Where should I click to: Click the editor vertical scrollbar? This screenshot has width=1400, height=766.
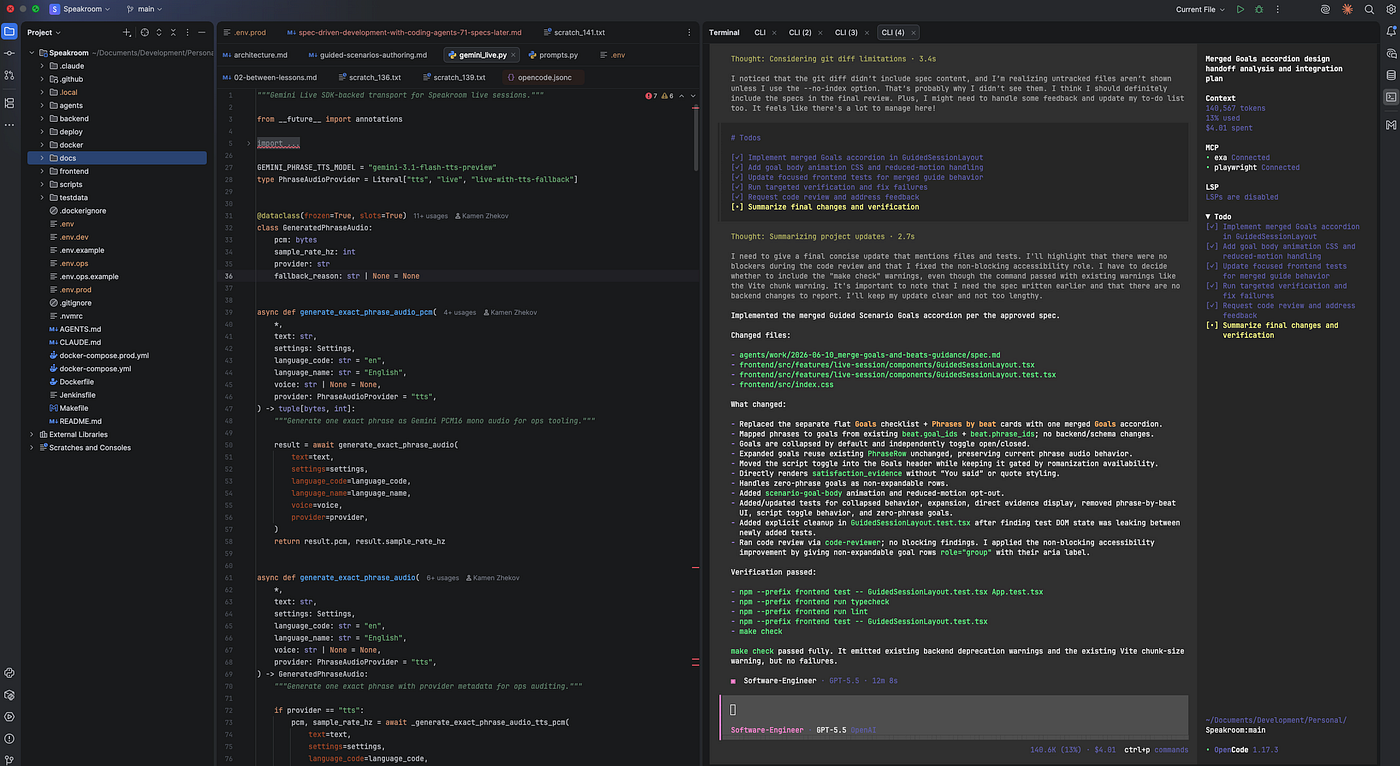point(697,140)
